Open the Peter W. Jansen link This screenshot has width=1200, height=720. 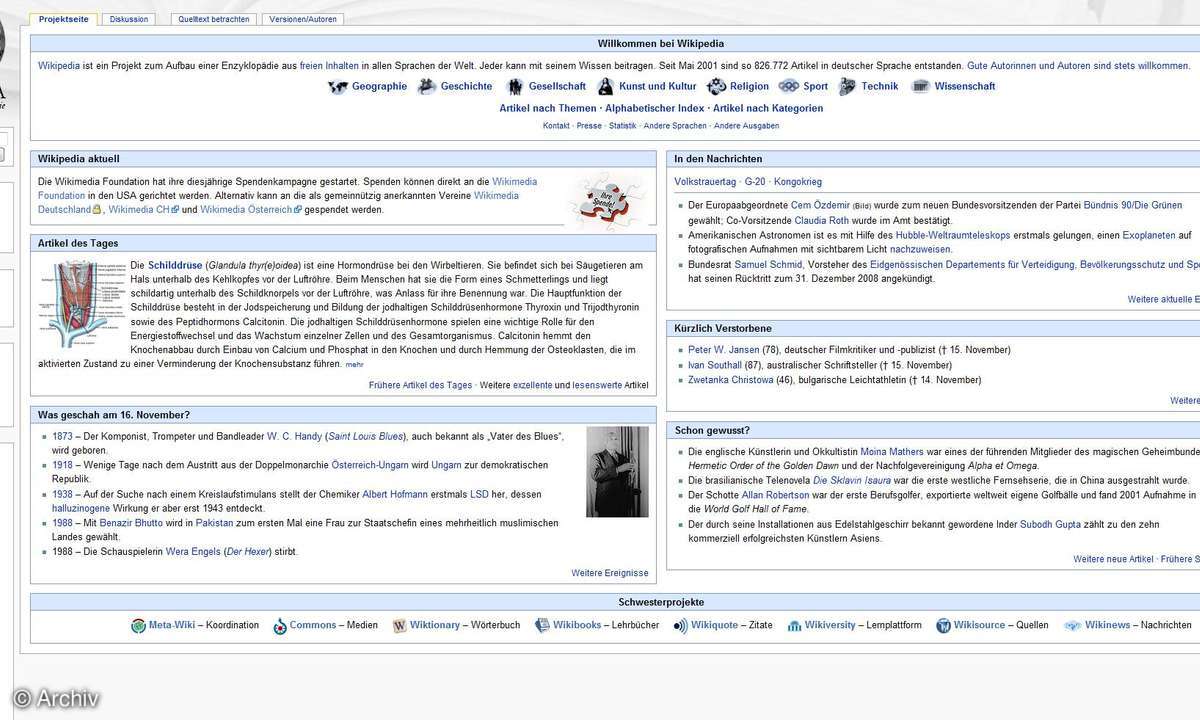click(x=724, y=350)
